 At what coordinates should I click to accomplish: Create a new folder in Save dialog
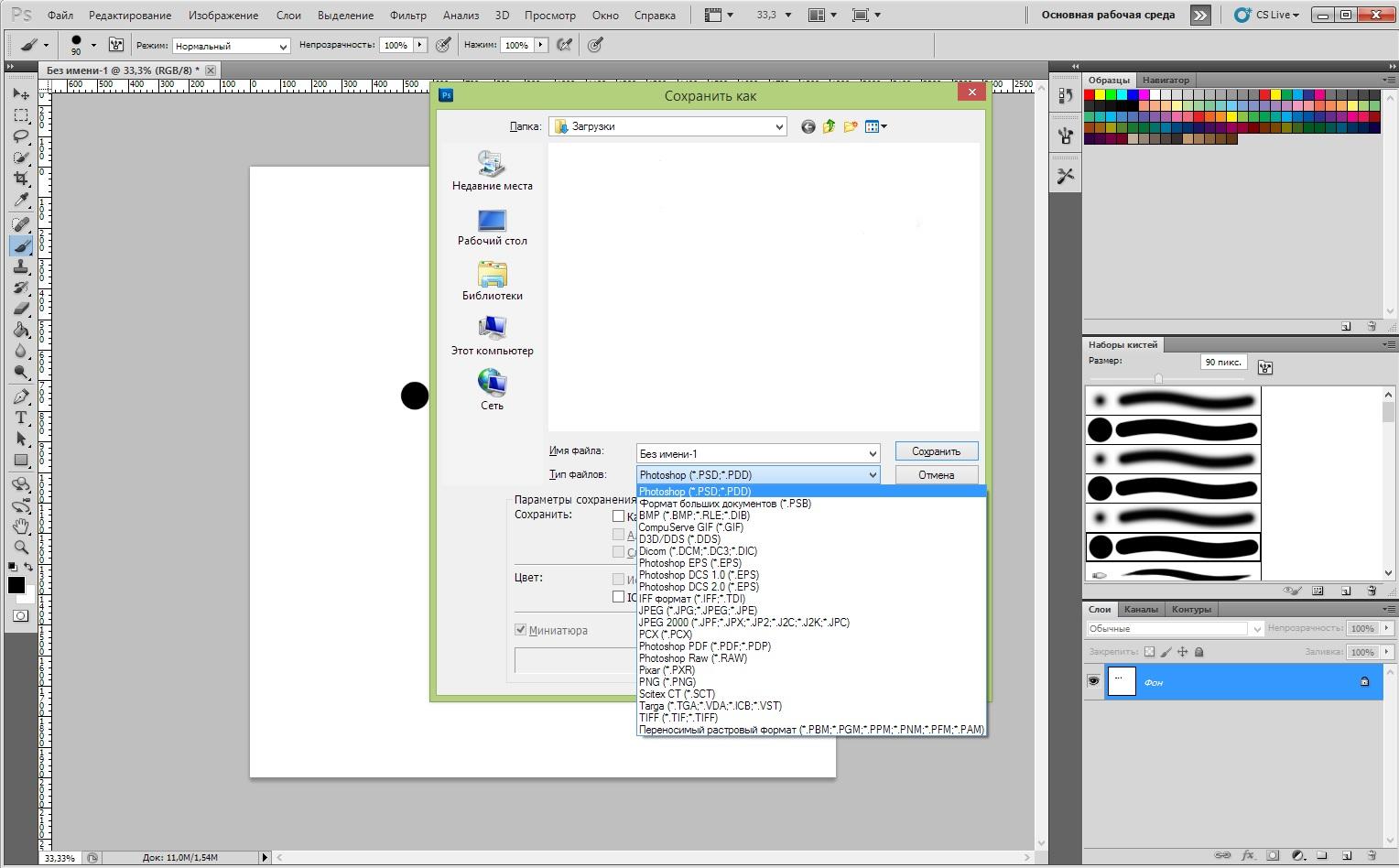[x=851, y=126]
